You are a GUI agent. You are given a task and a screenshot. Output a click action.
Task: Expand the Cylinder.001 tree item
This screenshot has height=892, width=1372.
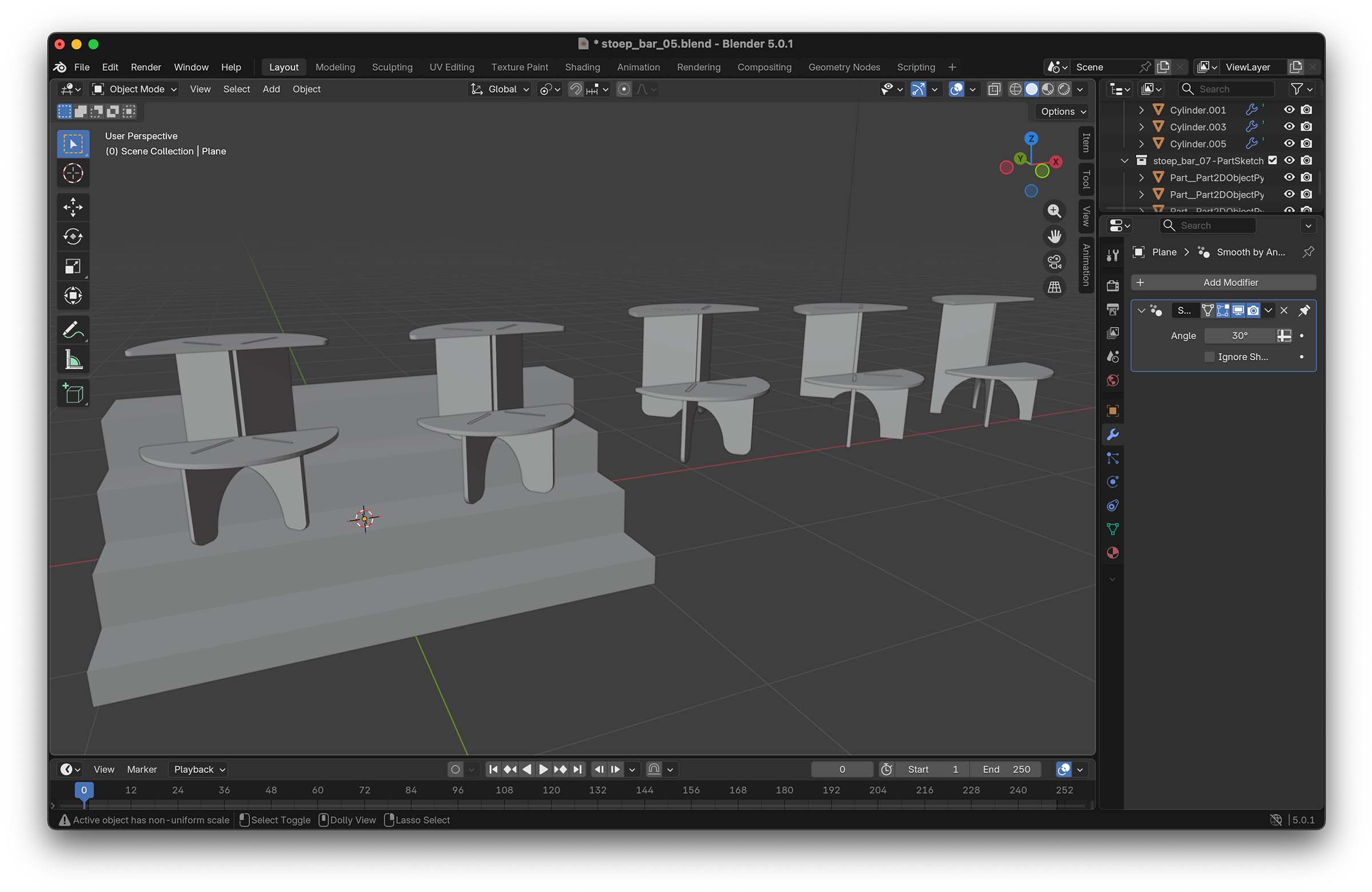1142,110
